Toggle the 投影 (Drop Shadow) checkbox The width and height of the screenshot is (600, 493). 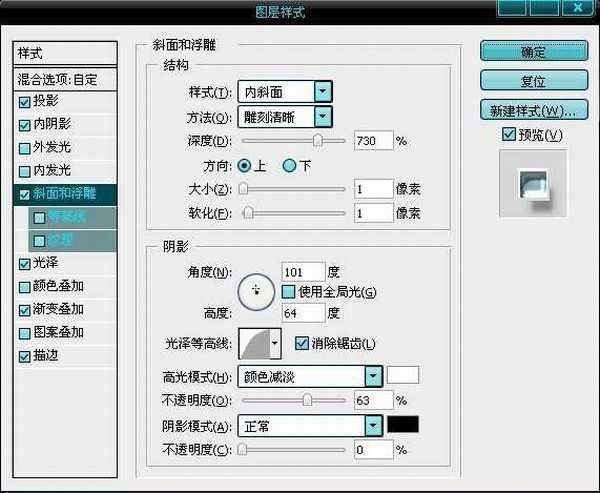(25, 101)
